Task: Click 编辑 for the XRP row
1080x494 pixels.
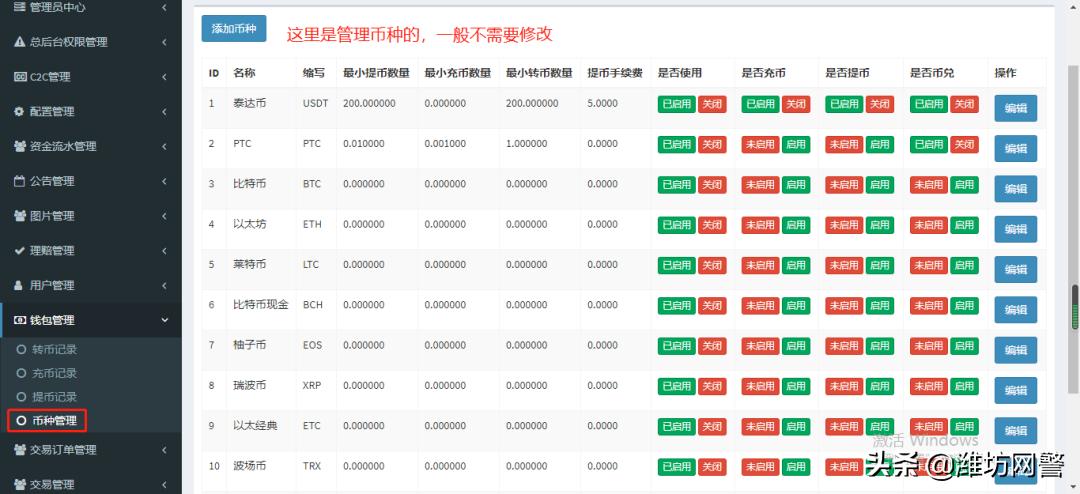Action: [x=1015, y=390]
